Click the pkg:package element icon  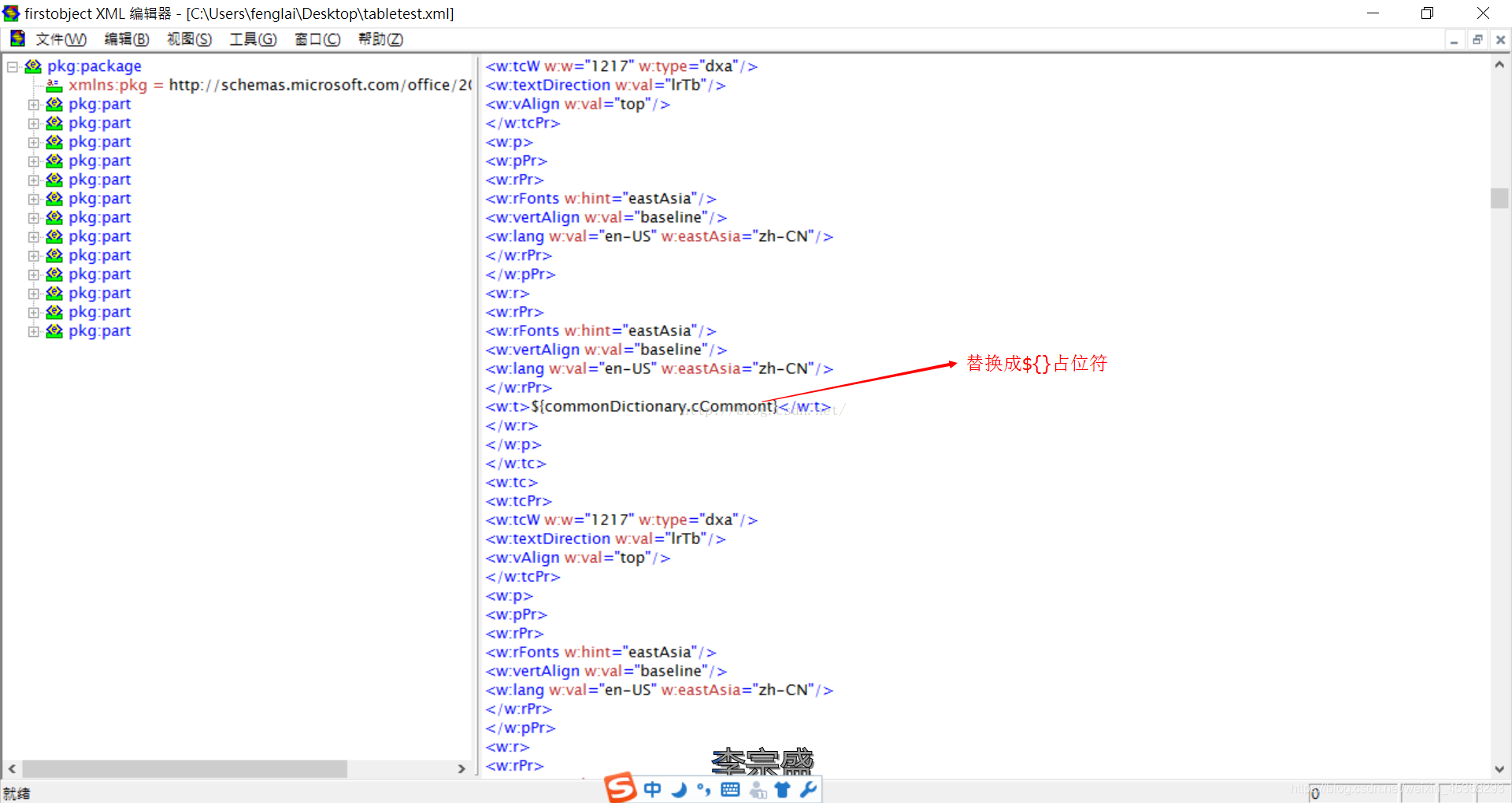32,66
